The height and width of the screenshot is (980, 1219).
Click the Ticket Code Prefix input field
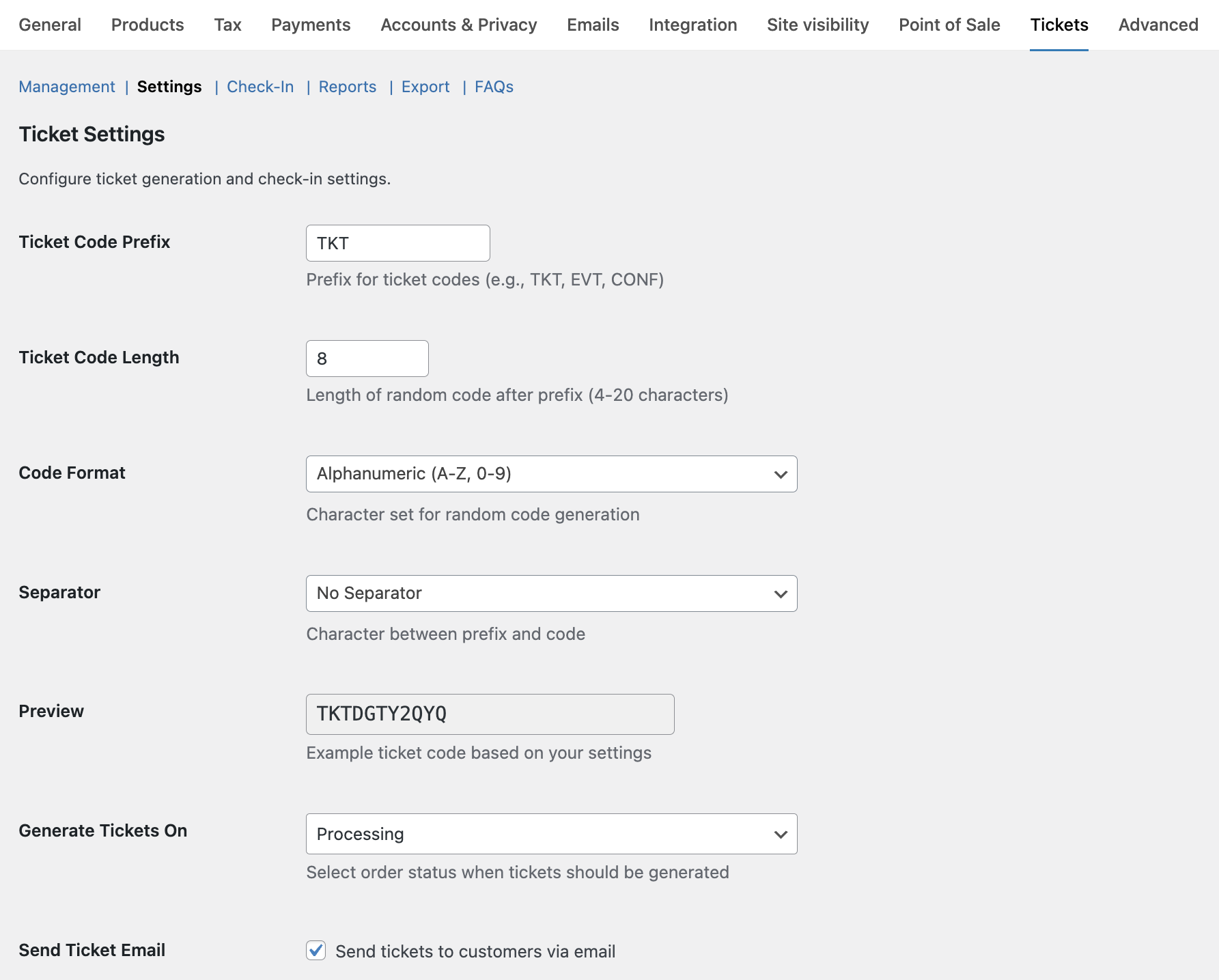397,243
